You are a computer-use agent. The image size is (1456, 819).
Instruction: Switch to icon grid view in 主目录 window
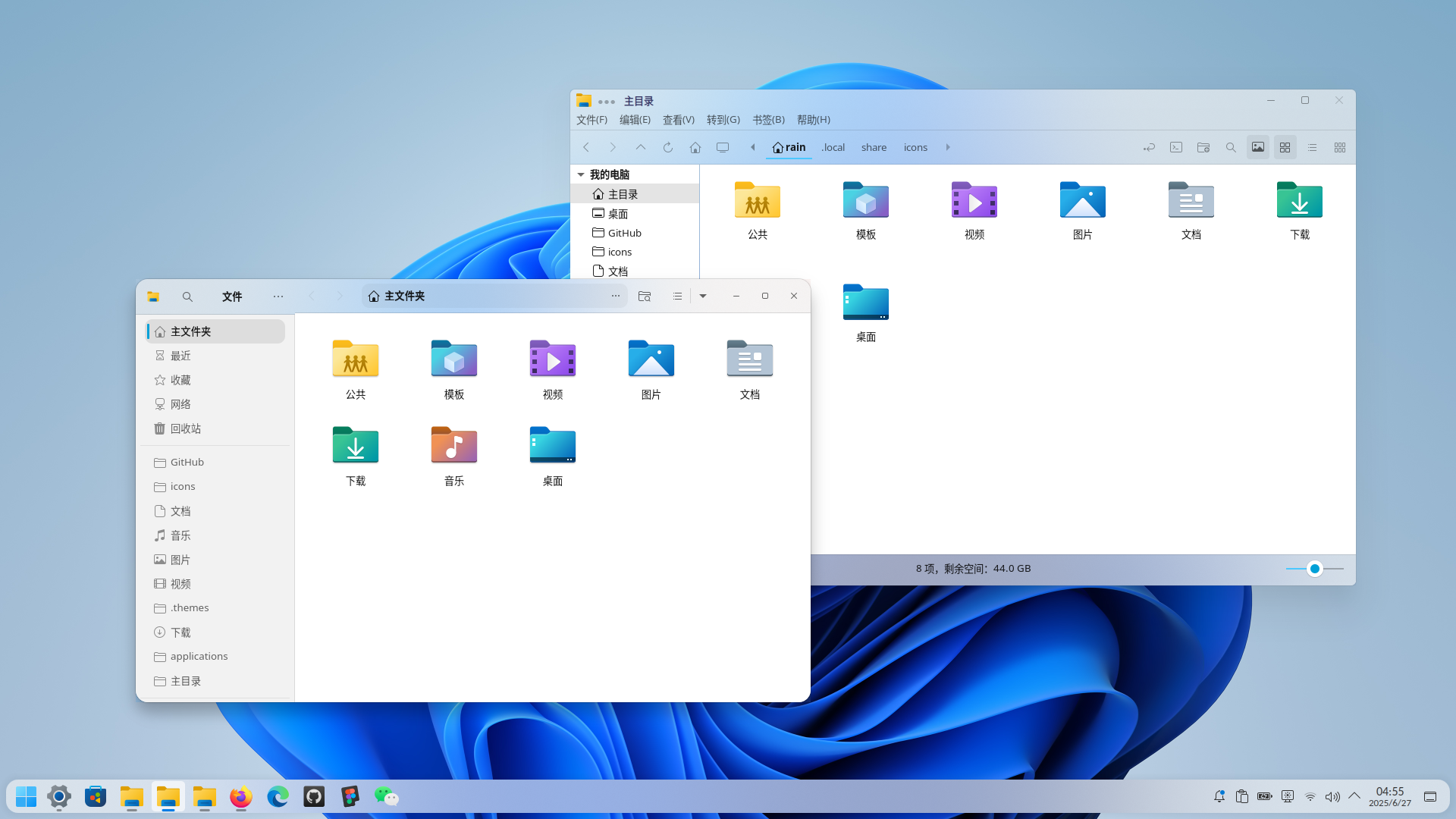point(1285,147)
